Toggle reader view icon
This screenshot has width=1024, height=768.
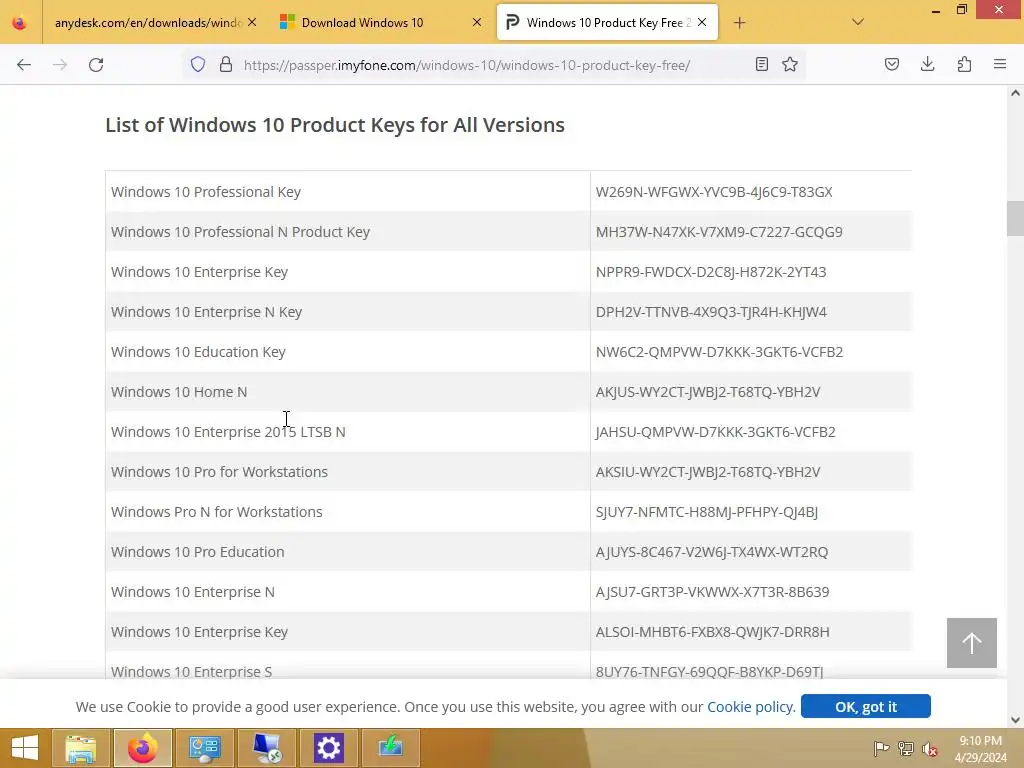761,64
